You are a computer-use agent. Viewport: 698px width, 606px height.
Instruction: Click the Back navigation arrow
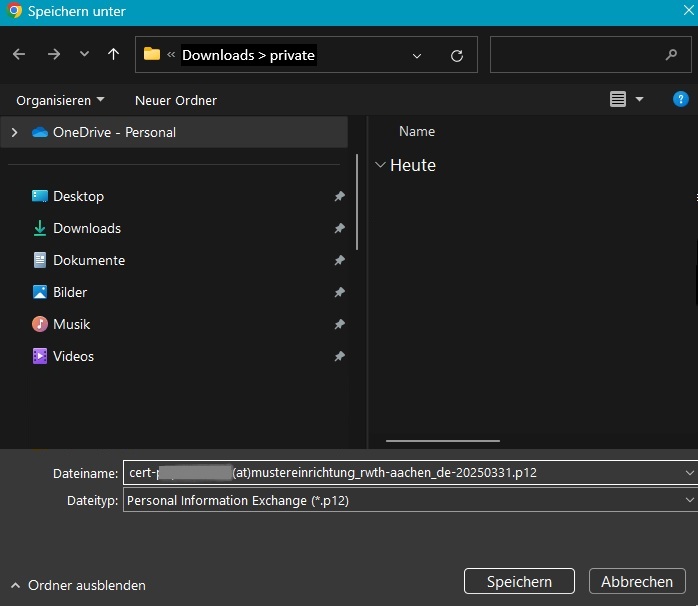(x=19, y=55)
